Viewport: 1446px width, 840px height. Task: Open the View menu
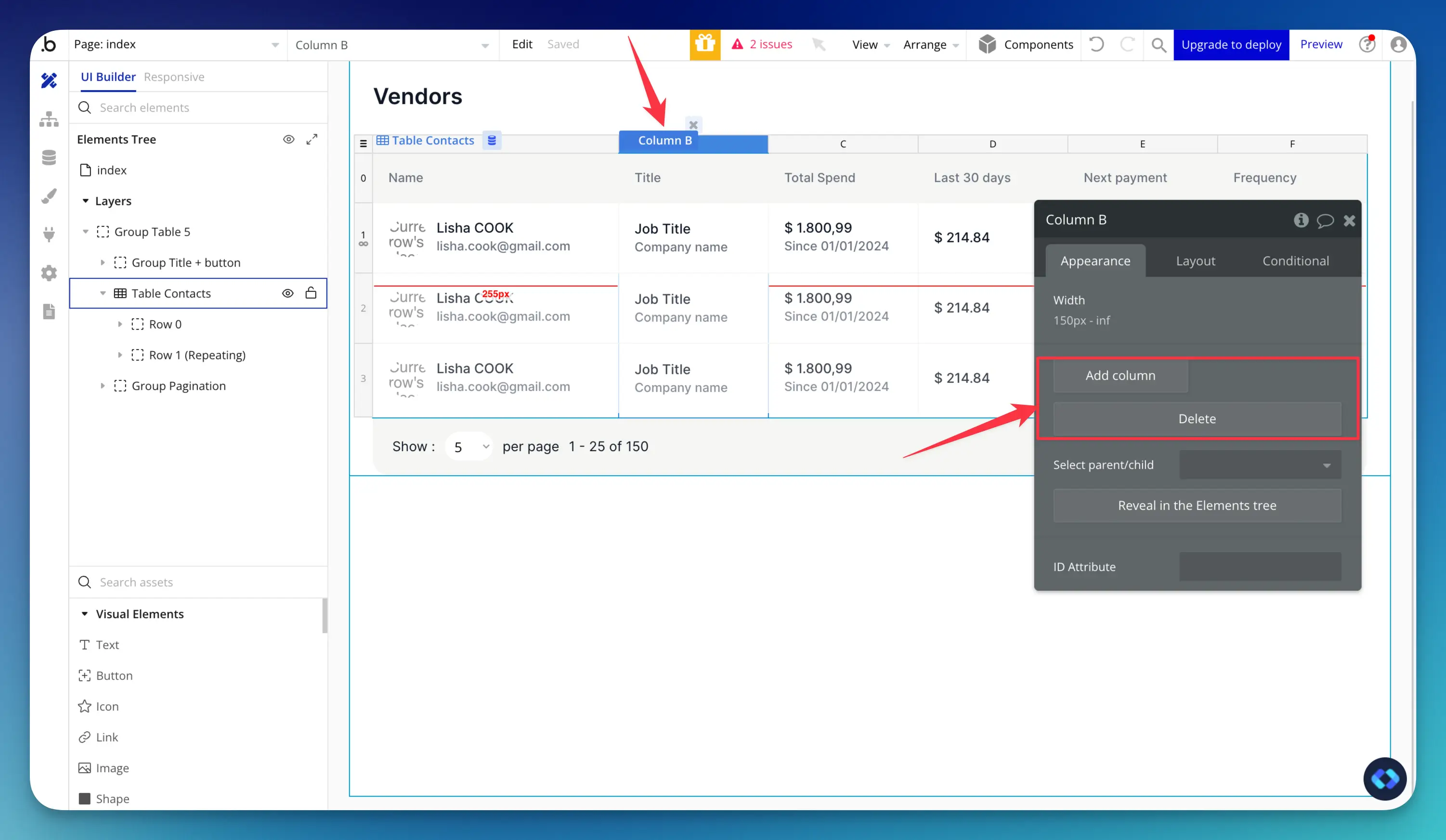[x=871, y=45]
